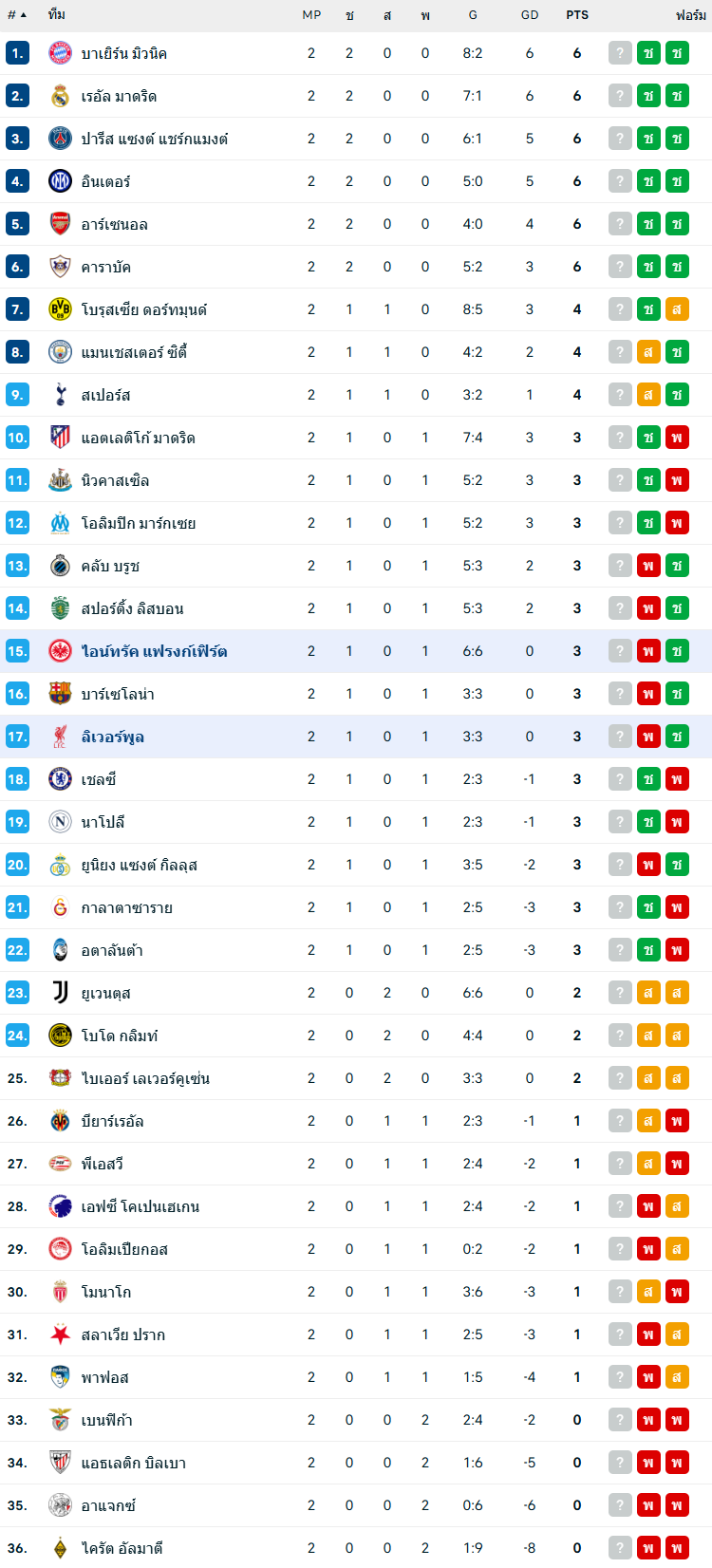Click Man City's orange draw form badge

[648, 352]
